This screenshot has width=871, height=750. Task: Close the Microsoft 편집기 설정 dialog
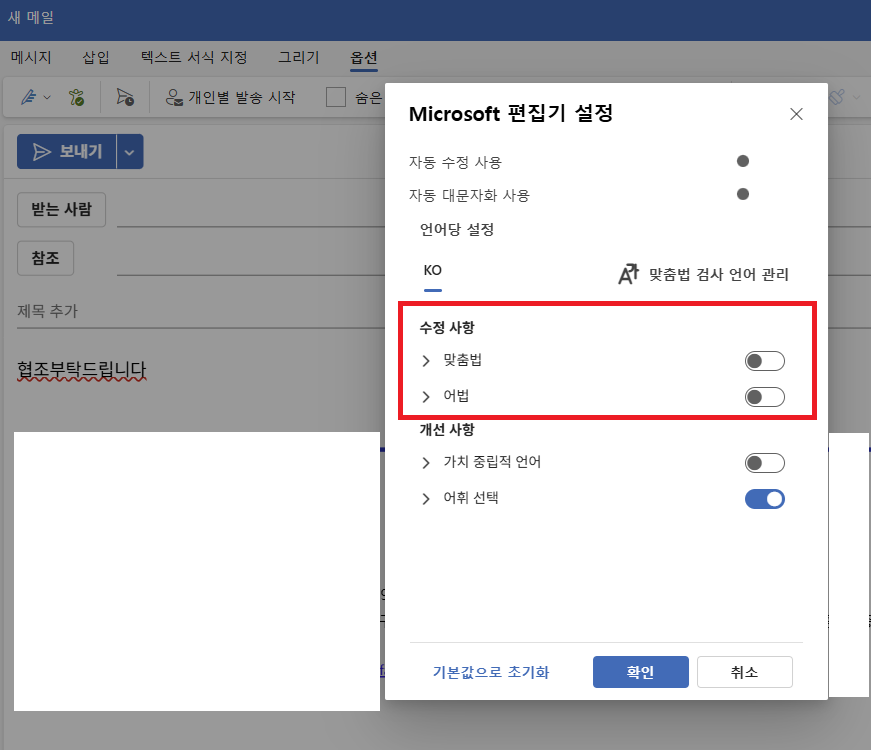point(796,114)
